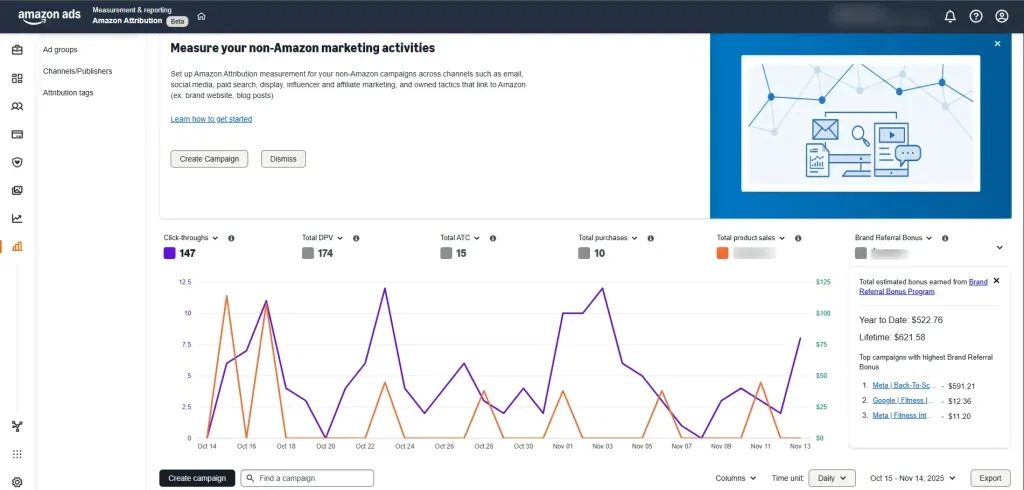Focus the Find a campaign search field

[x=307, y=478]
